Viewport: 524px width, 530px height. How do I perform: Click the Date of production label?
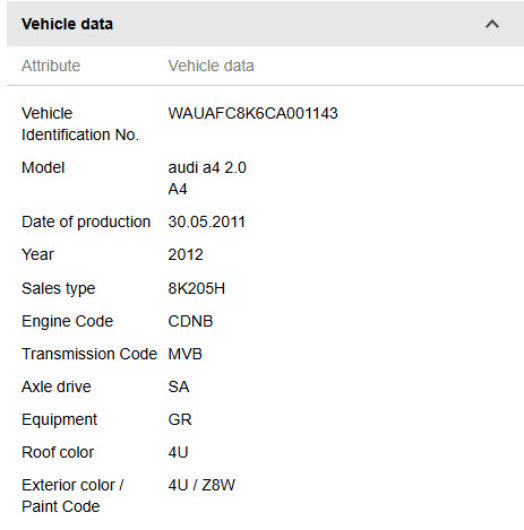(86, 222)
